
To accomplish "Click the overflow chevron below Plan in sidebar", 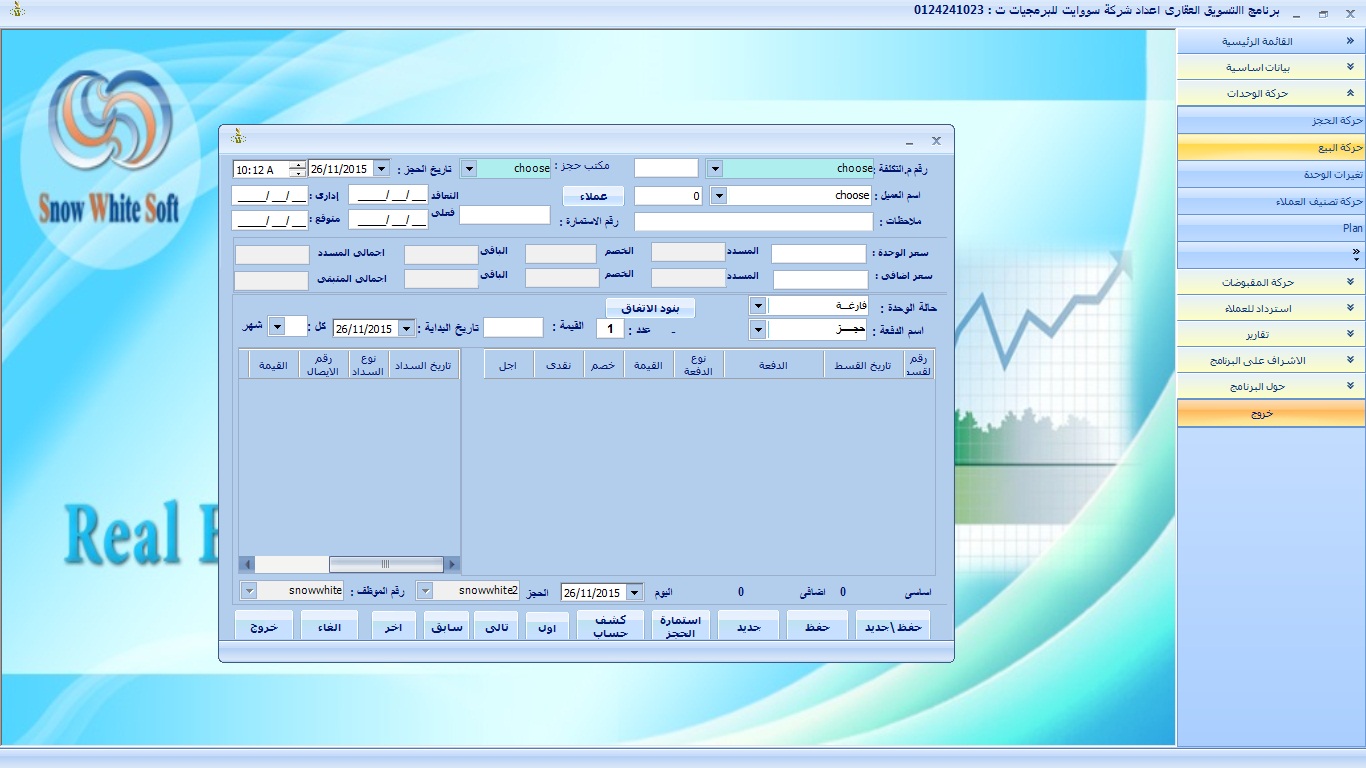I will coord(1355,253).
